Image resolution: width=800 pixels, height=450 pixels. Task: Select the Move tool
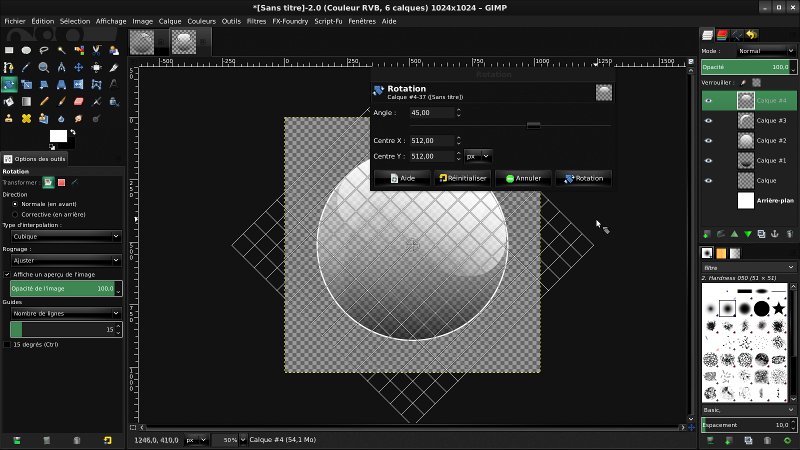coord(79,67)
